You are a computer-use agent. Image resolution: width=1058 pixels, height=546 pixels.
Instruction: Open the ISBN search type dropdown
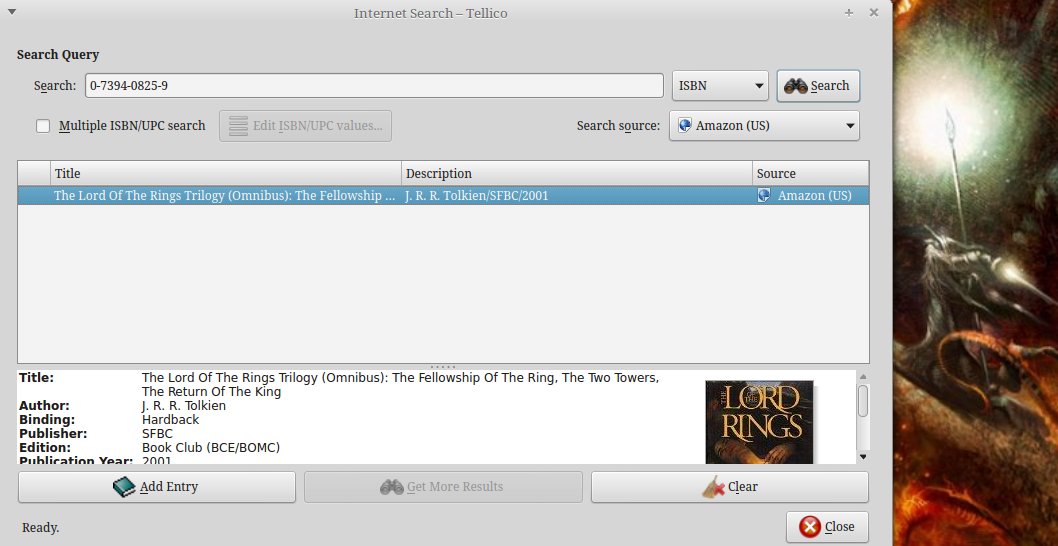pos(720,86)
